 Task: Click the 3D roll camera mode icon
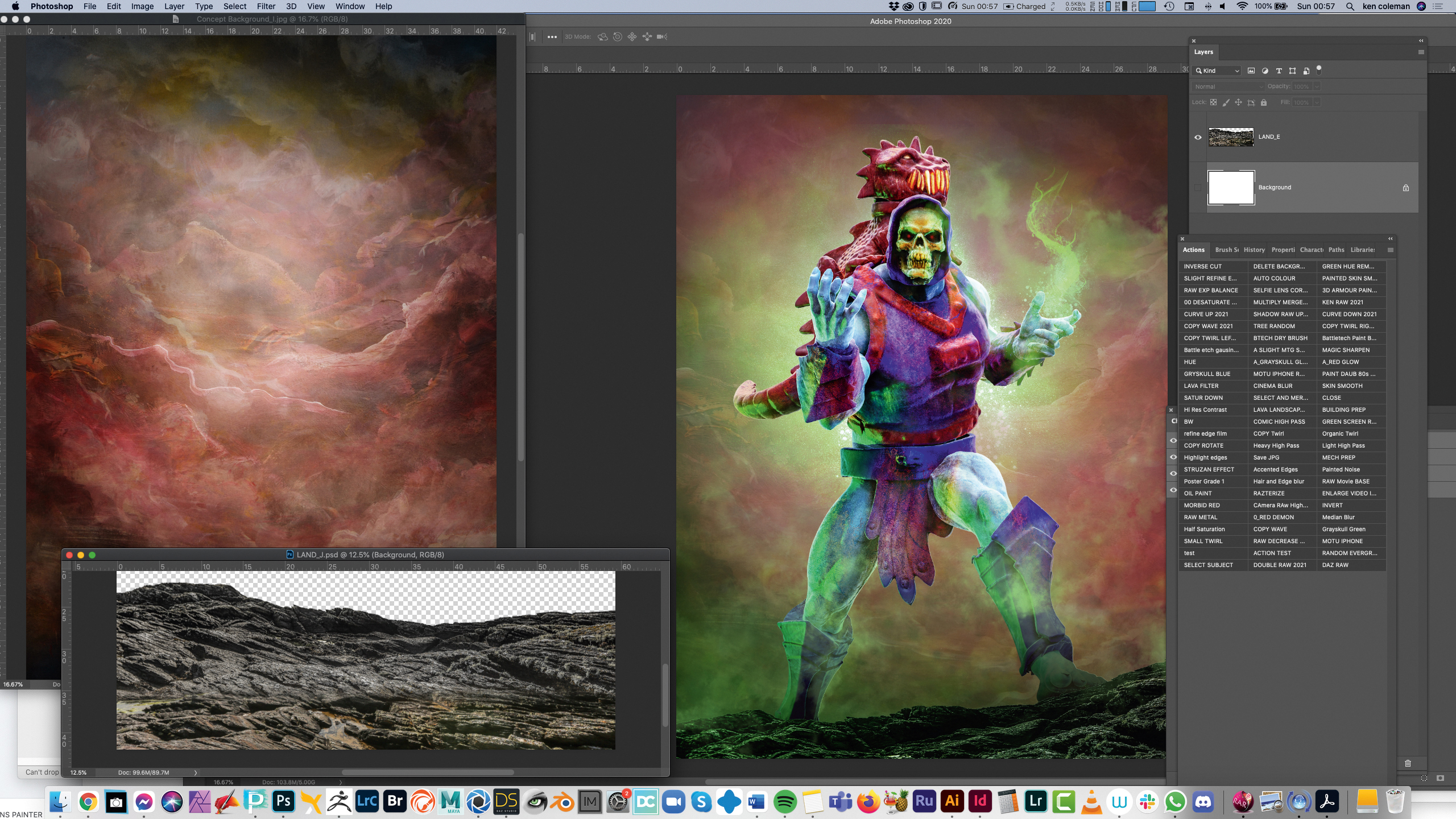coord(617,37)
